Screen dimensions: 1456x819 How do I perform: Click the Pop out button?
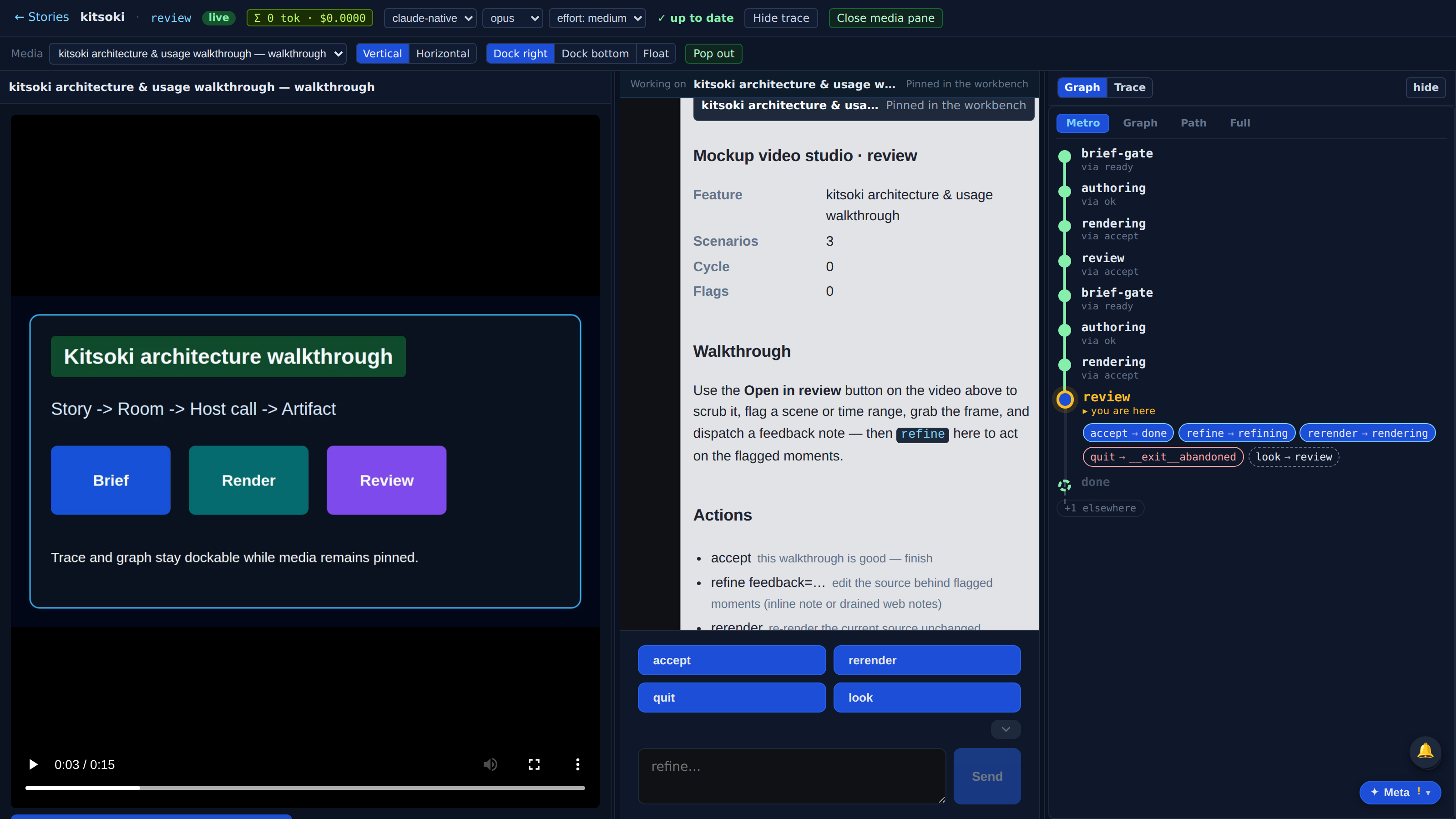point(713,54)
